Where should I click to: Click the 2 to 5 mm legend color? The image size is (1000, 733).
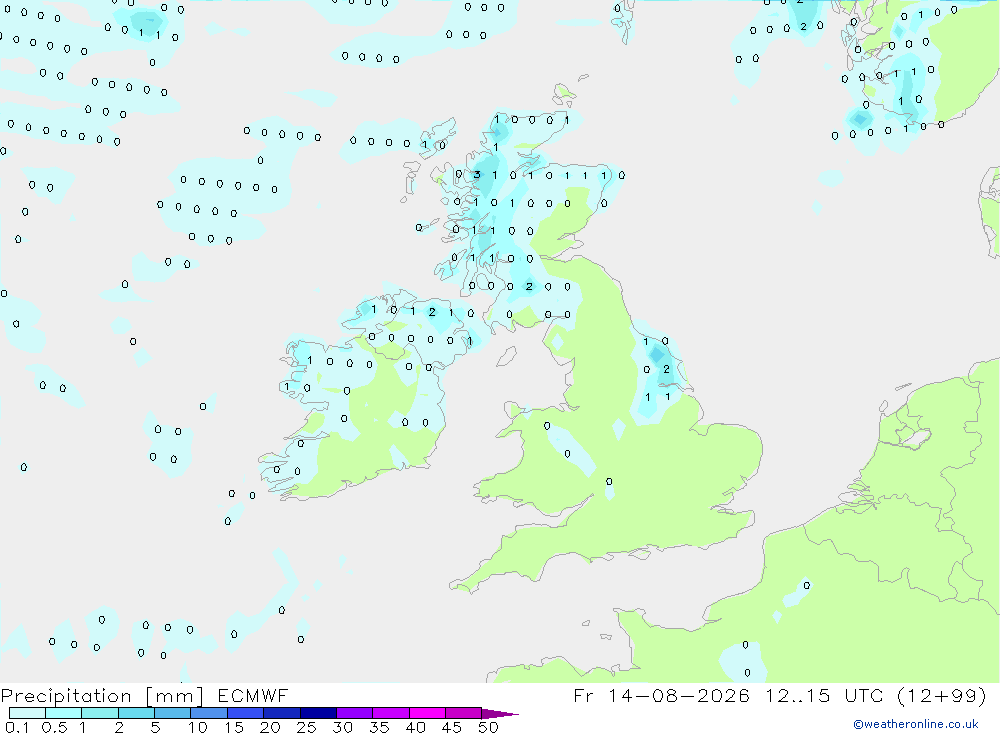(x=136, y=713)
